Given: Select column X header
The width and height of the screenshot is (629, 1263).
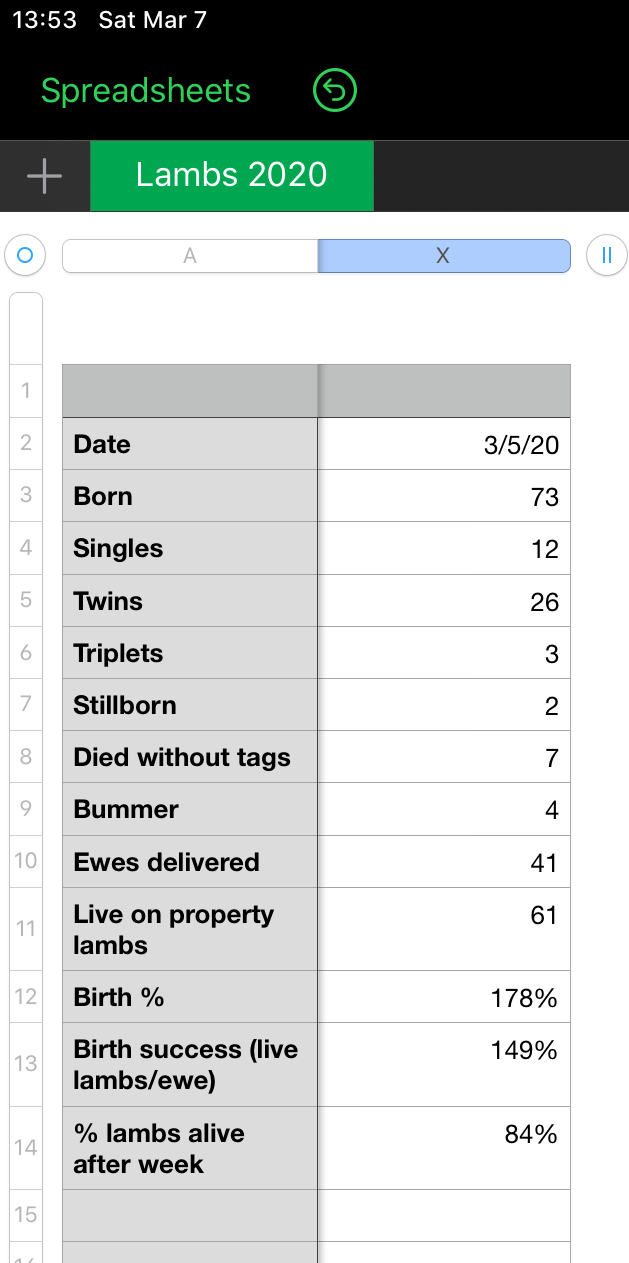Looking at the screenshot, I should click(443, 256).
